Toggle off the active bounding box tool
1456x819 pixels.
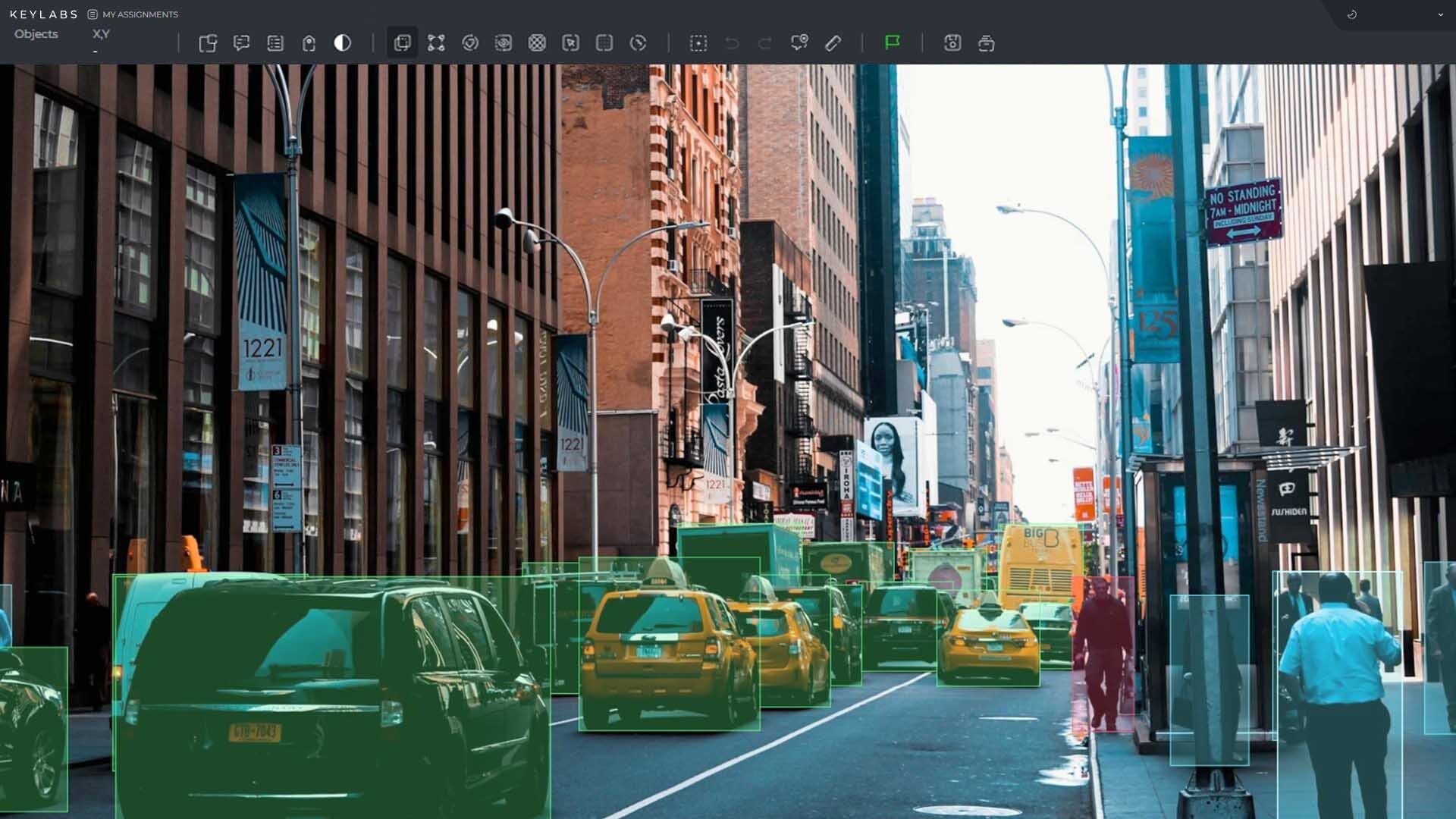[x=402, y=43]
